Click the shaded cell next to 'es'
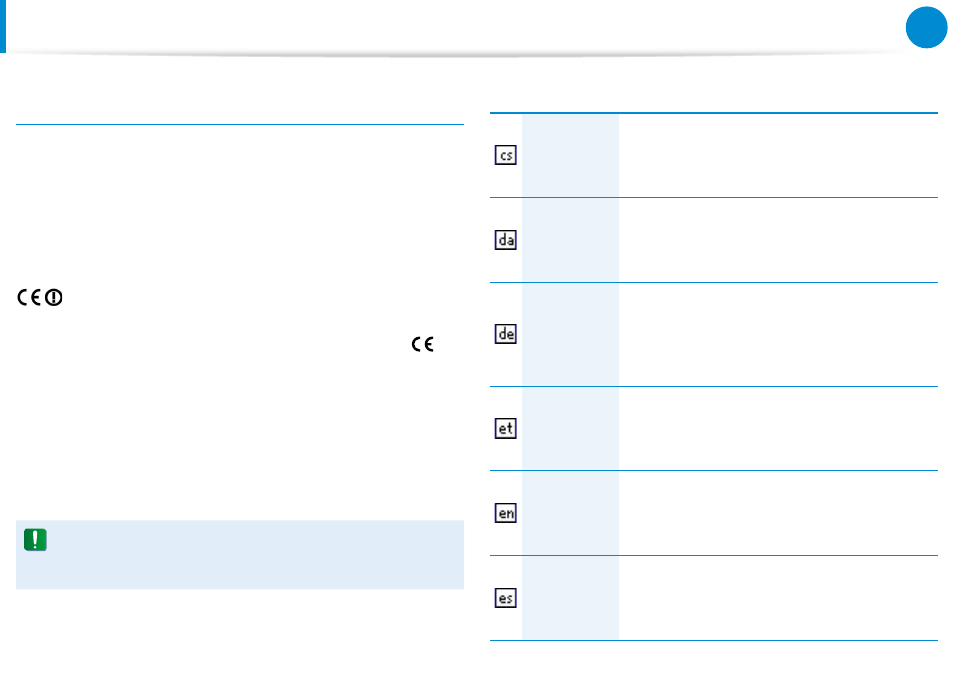Image resolution: width=954 pixels, height=677 pixels. 570,599
